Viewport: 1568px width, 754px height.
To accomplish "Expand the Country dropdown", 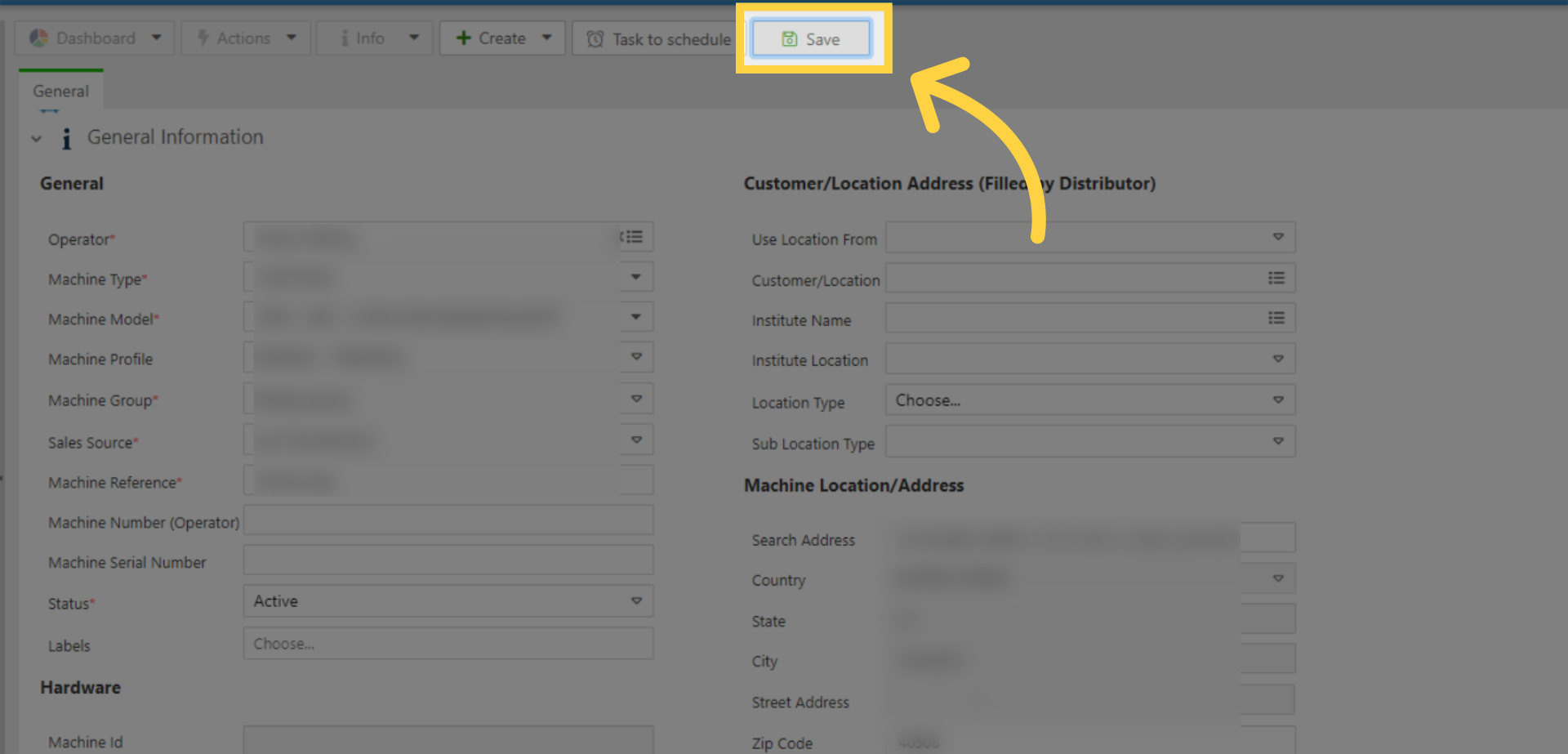I will point(1278,578).
